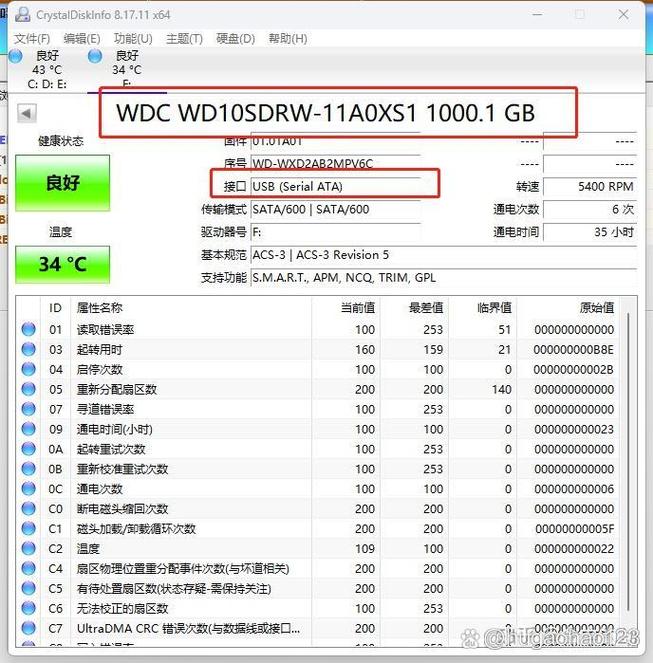Click the blue status orb of row 04 启停次数
This screenshot has height=663, width=653.
pos(28,369)
